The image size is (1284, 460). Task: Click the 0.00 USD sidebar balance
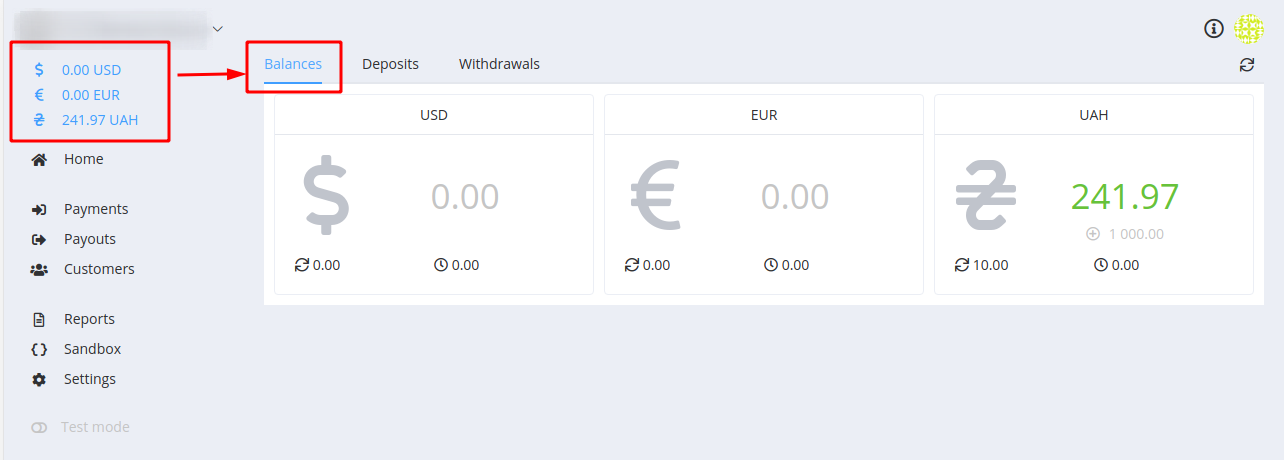coord(92,70)
